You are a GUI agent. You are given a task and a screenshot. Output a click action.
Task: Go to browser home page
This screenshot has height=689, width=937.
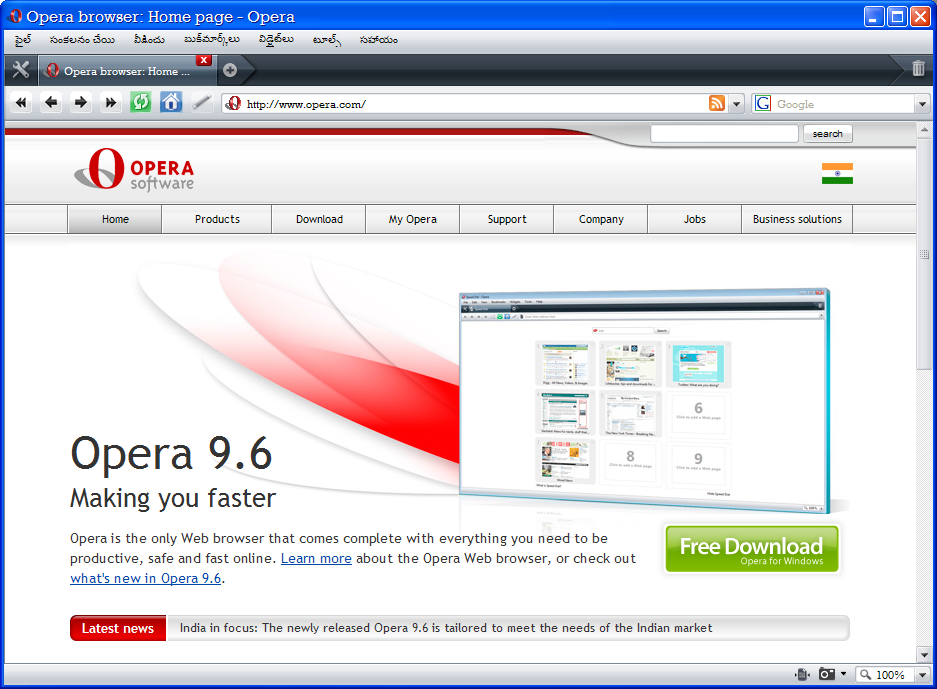point(170,102)
